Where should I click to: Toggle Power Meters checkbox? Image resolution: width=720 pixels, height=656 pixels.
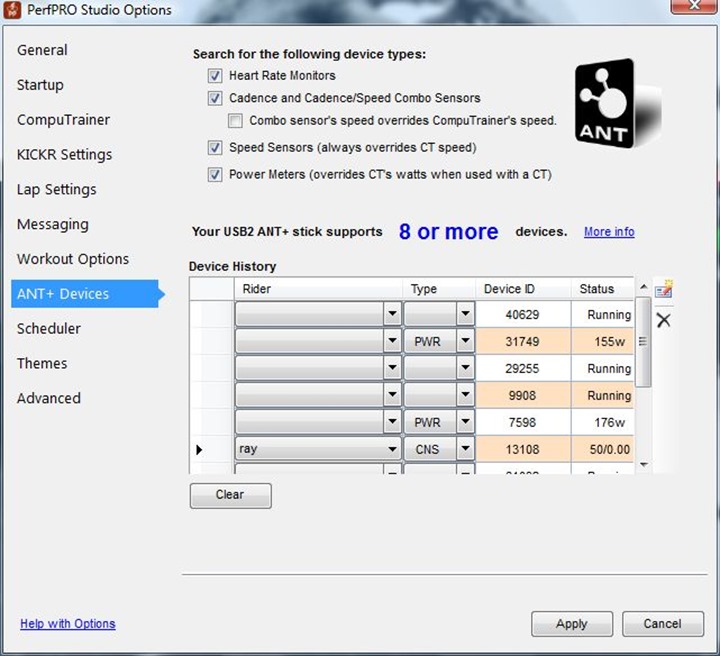pyautogui.click(x=215, y=174)
